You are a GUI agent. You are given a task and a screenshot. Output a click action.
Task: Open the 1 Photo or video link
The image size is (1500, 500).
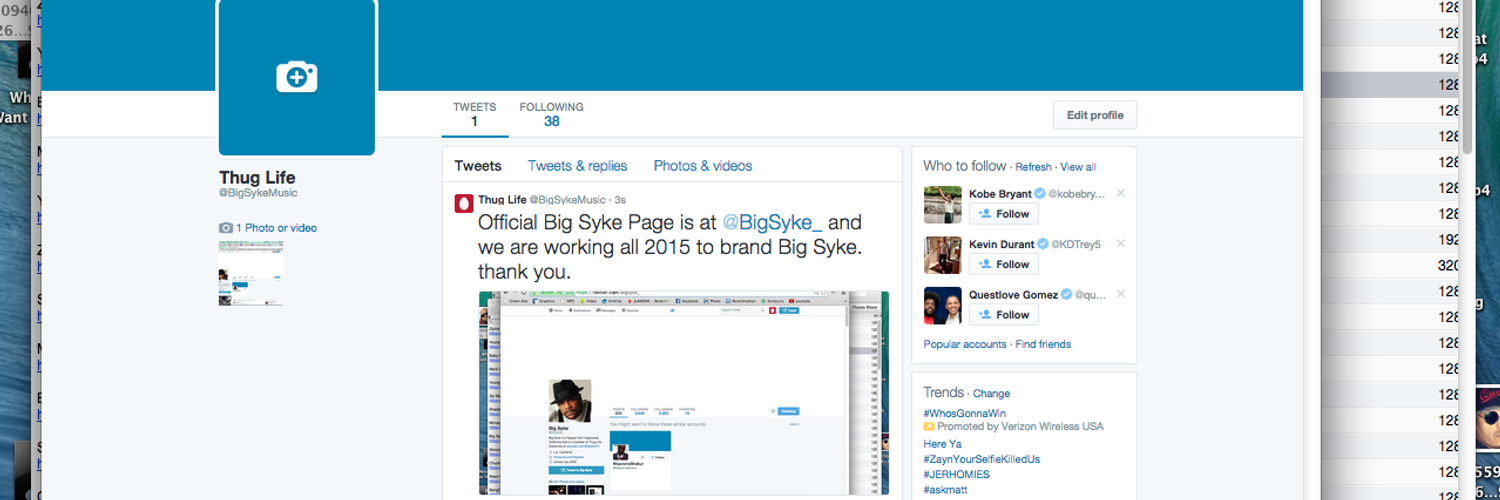pos(276,228)
